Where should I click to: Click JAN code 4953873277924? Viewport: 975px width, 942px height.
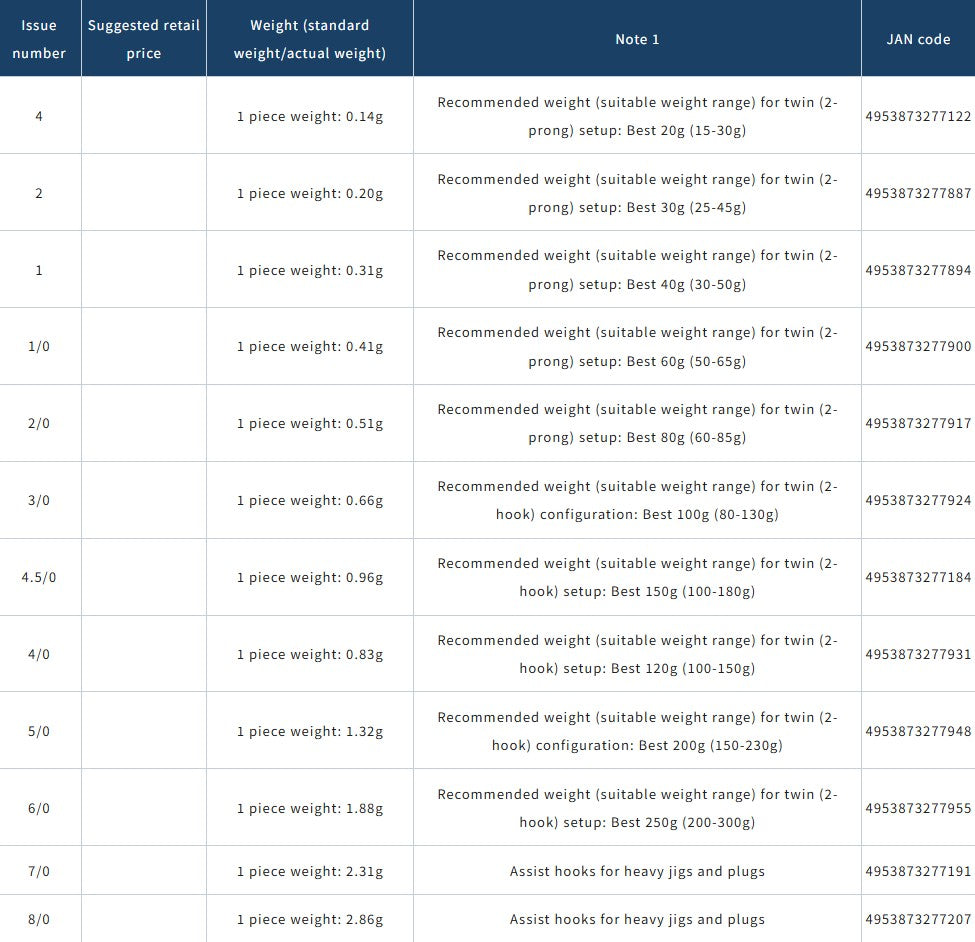pos(918,501)
